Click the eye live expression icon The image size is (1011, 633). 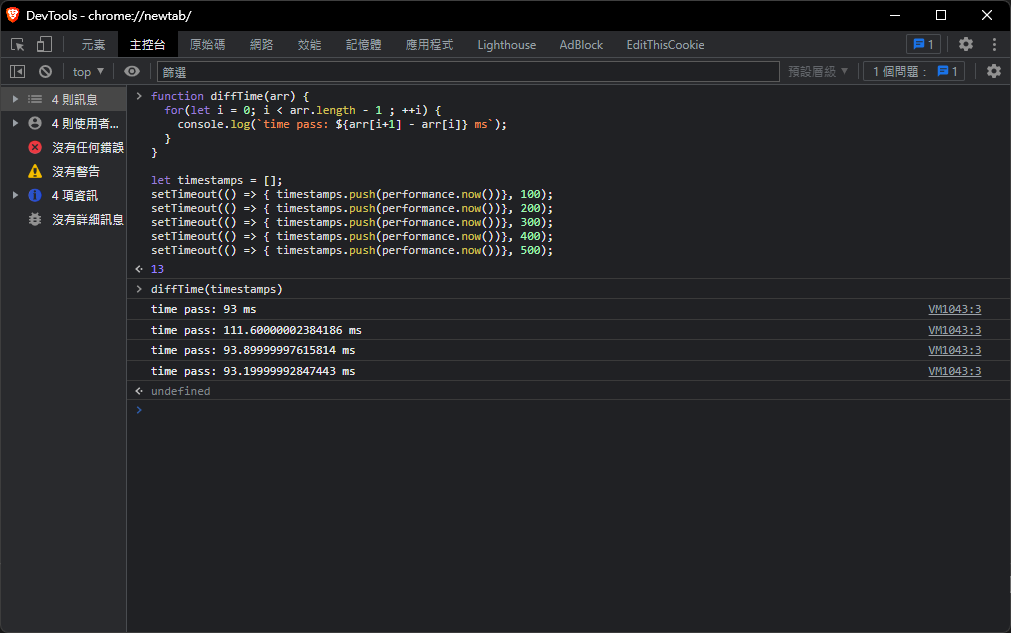click(132, 72)
